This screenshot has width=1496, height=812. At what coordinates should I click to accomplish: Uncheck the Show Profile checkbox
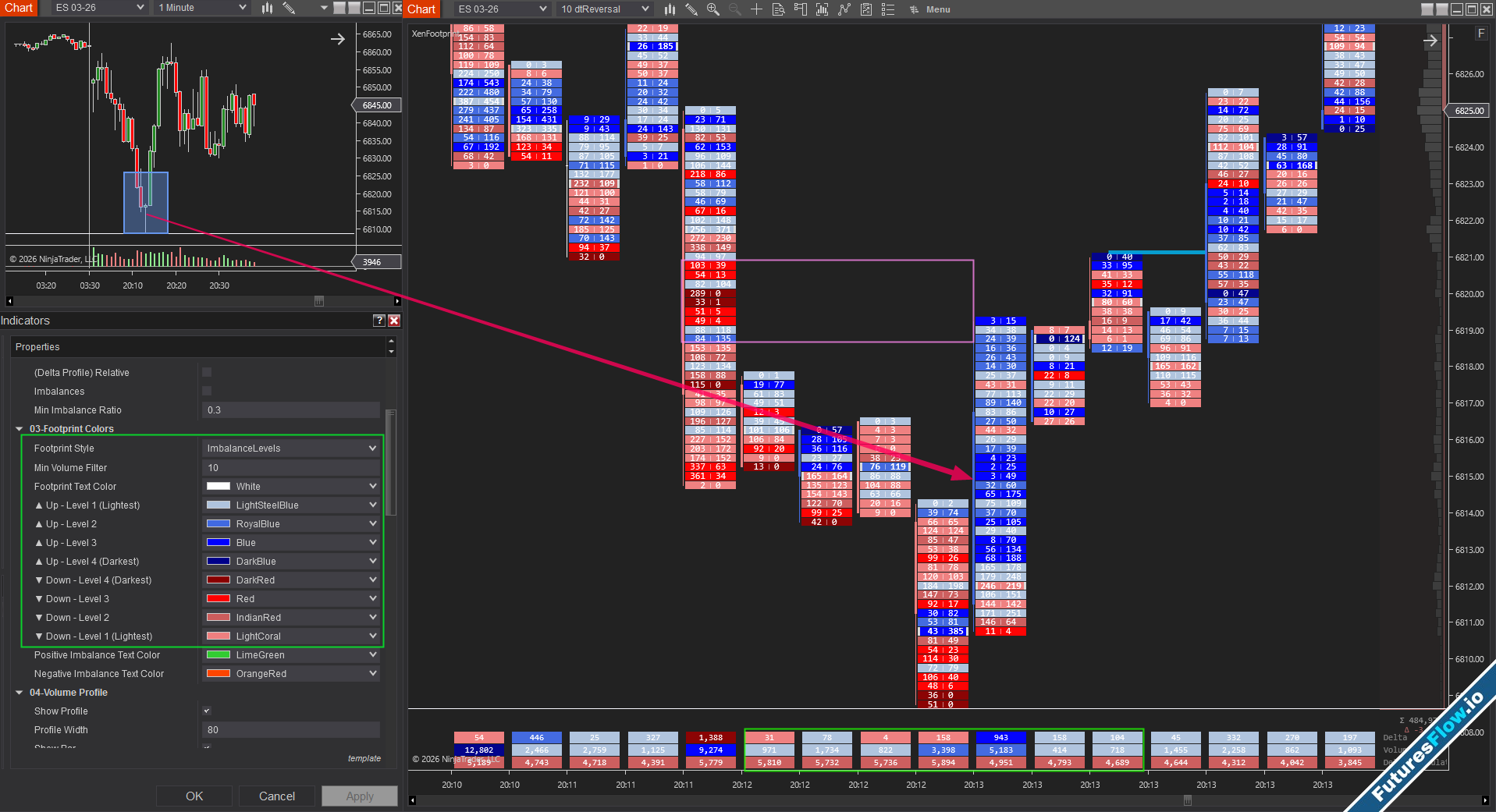207,711
